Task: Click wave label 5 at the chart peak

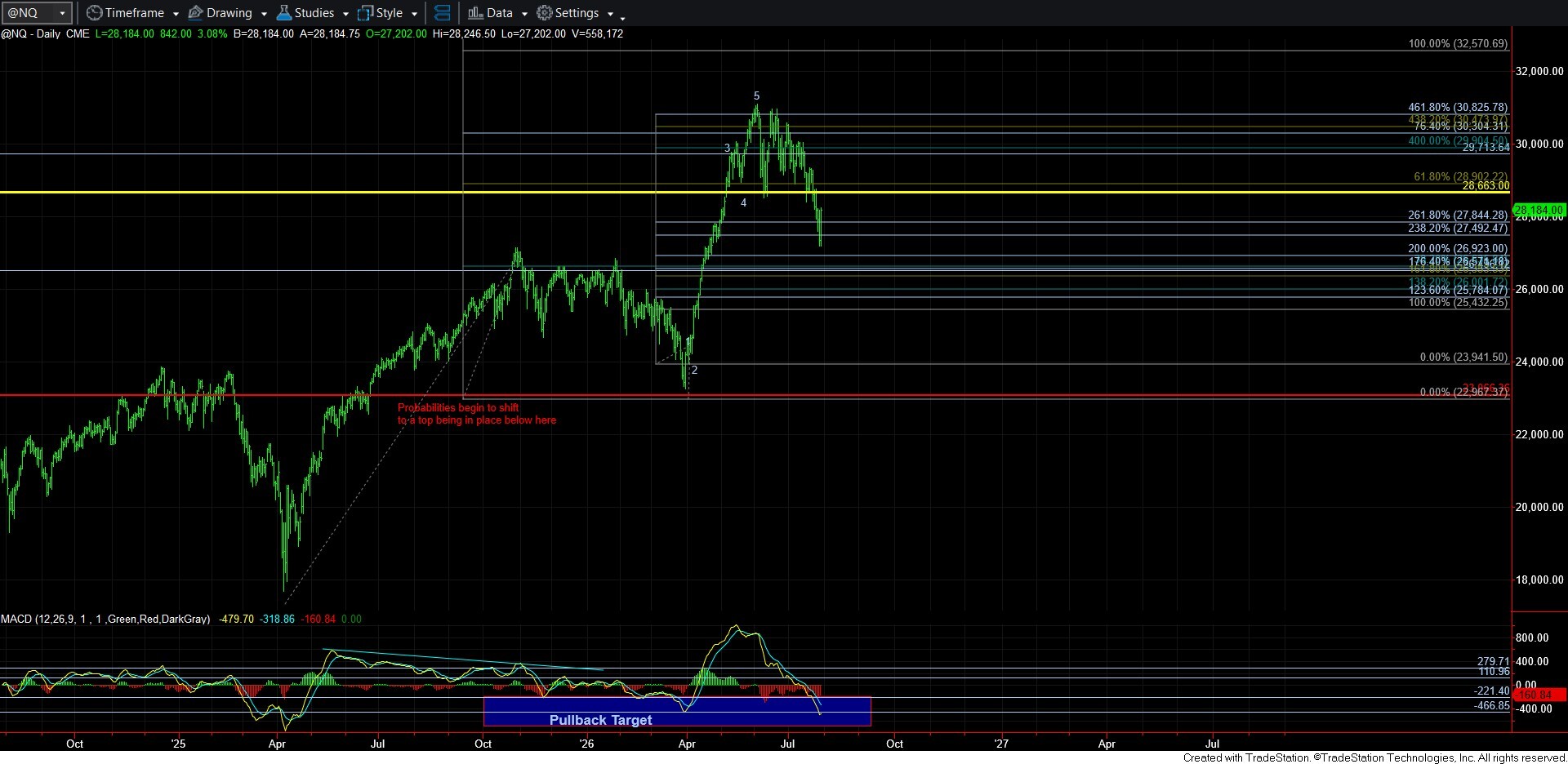Action: pyautogui.click(x=756, y=96)
